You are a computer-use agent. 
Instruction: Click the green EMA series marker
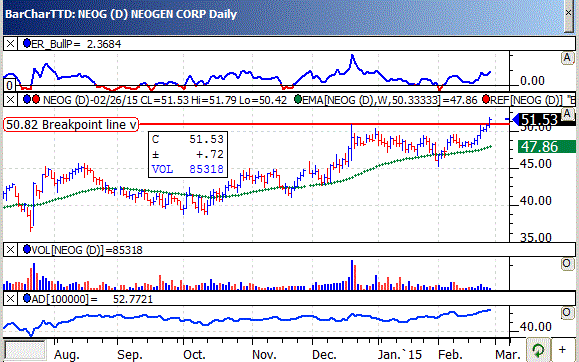[x=298, y=99]
